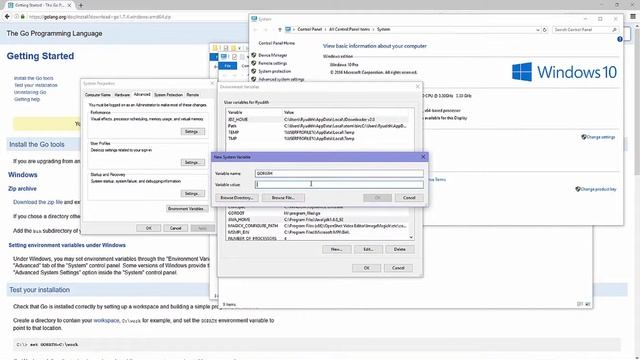The image size is (640, 360).
Task: Switch to Computer Name tab
Action: click(x=98, y=95)
